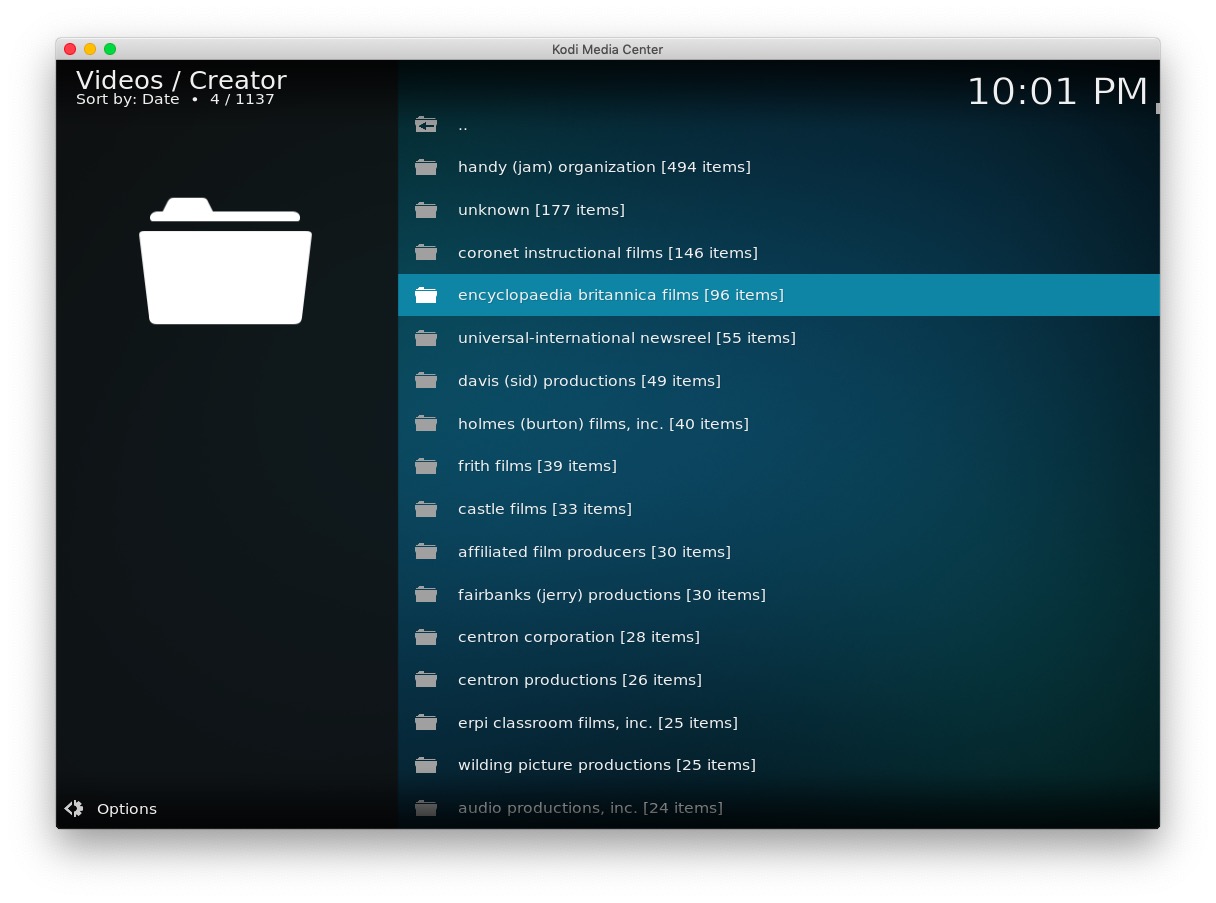Screen dimensions: 1216x903
Task: Select centron productions [26 items]
Action: point(579,680)
